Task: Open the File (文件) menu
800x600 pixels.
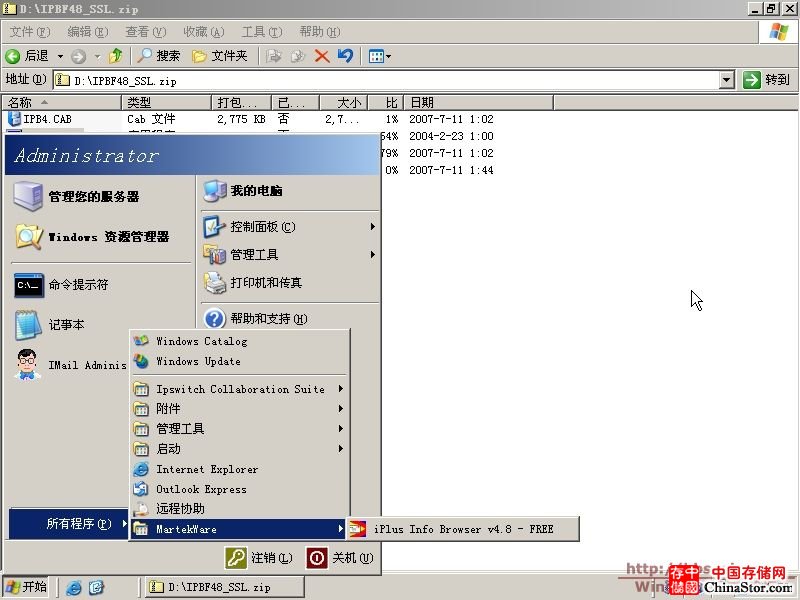Action: pyautogui.click(x=30, y=32)
